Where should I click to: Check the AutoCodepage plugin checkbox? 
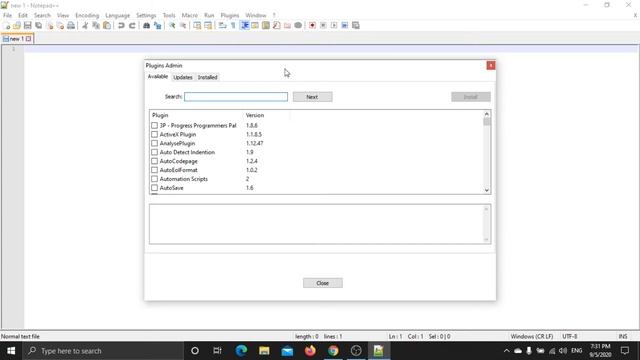(154, 161)
